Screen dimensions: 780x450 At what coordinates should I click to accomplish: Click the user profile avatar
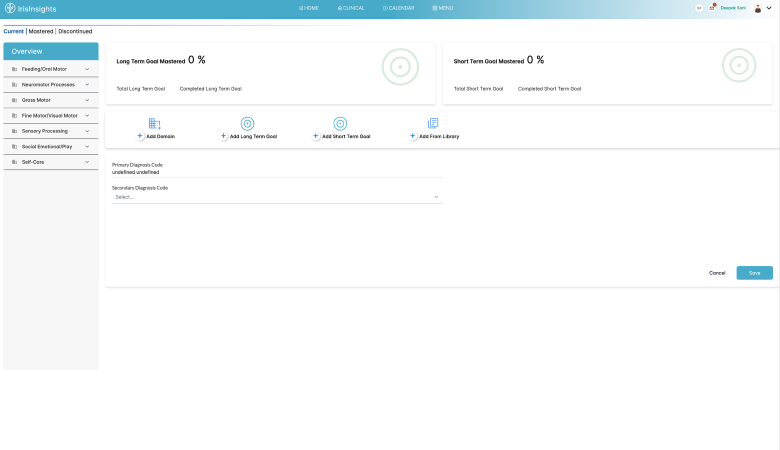[758, 8]
